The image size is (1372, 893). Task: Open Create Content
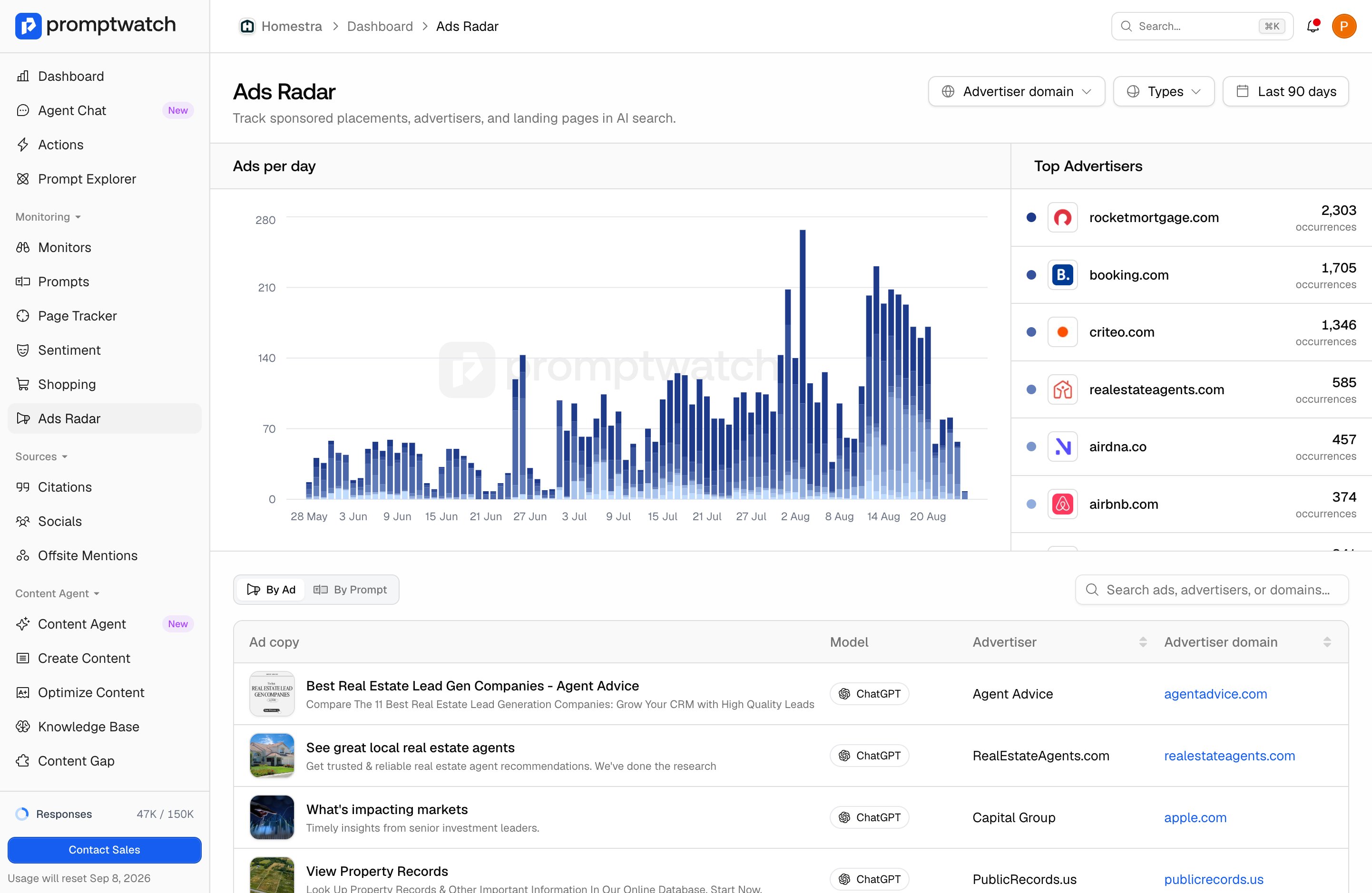(104, 658)
